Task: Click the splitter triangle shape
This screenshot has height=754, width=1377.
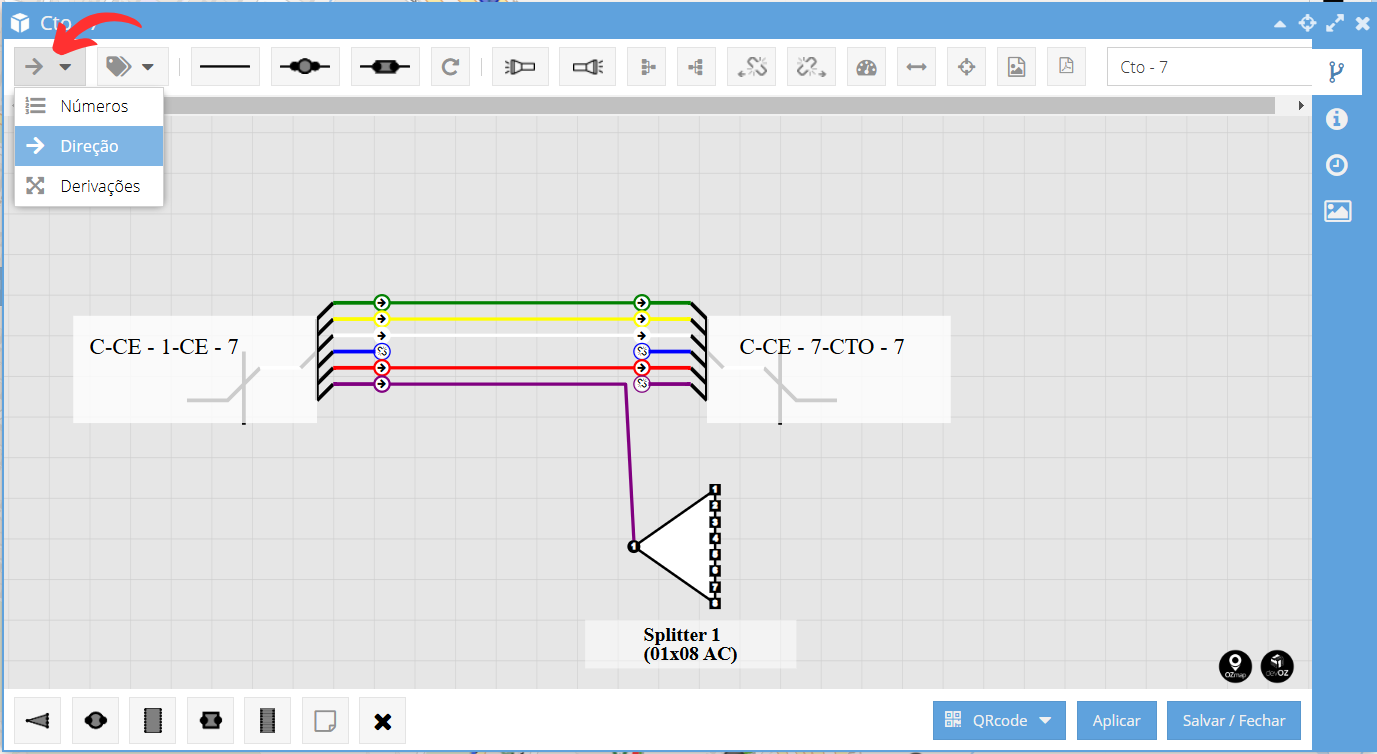Action: click(685, 546)
